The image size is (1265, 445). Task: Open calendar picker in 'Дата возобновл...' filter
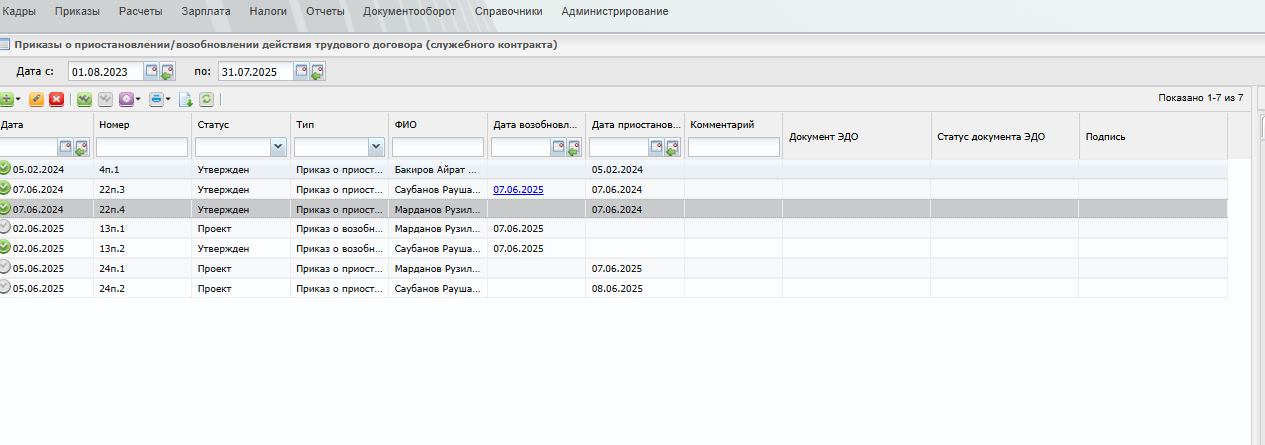point(559,147)
